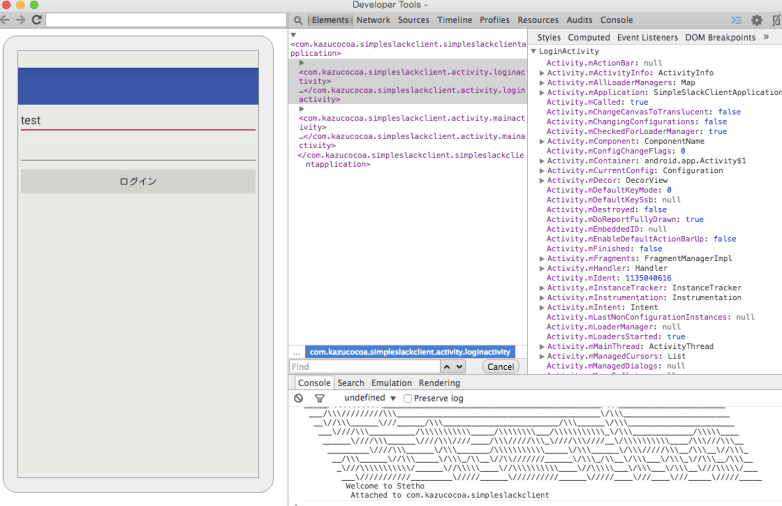The height and width of the screenshot is (506, 782).
Task: Click the forward navigation arrow
Action: [x=20, y=20]
